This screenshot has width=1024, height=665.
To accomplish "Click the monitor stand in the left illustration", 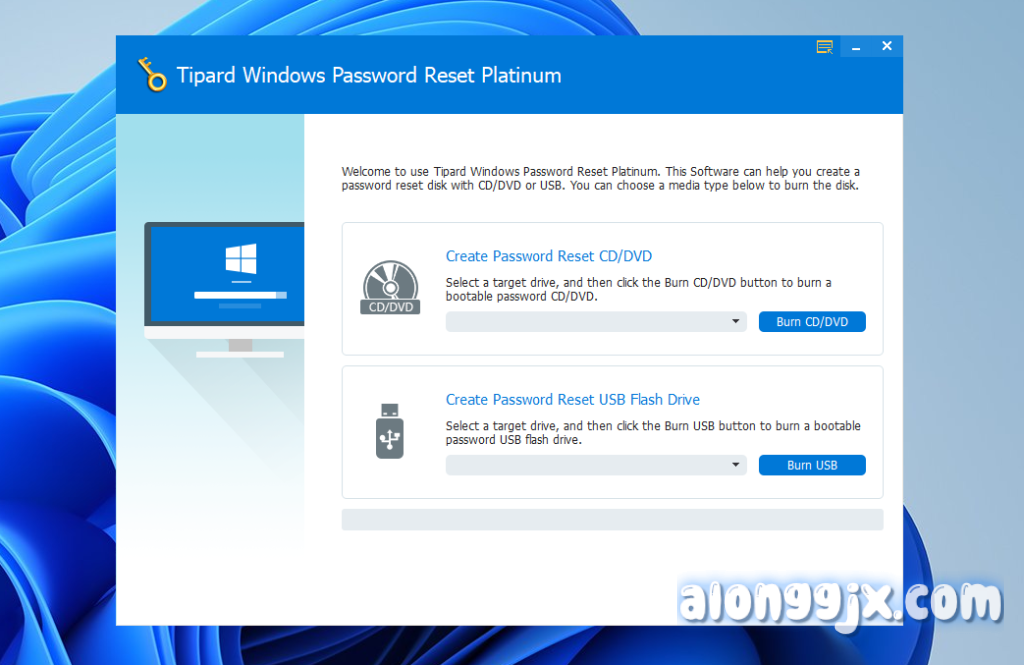I will [x=240, y=347].
